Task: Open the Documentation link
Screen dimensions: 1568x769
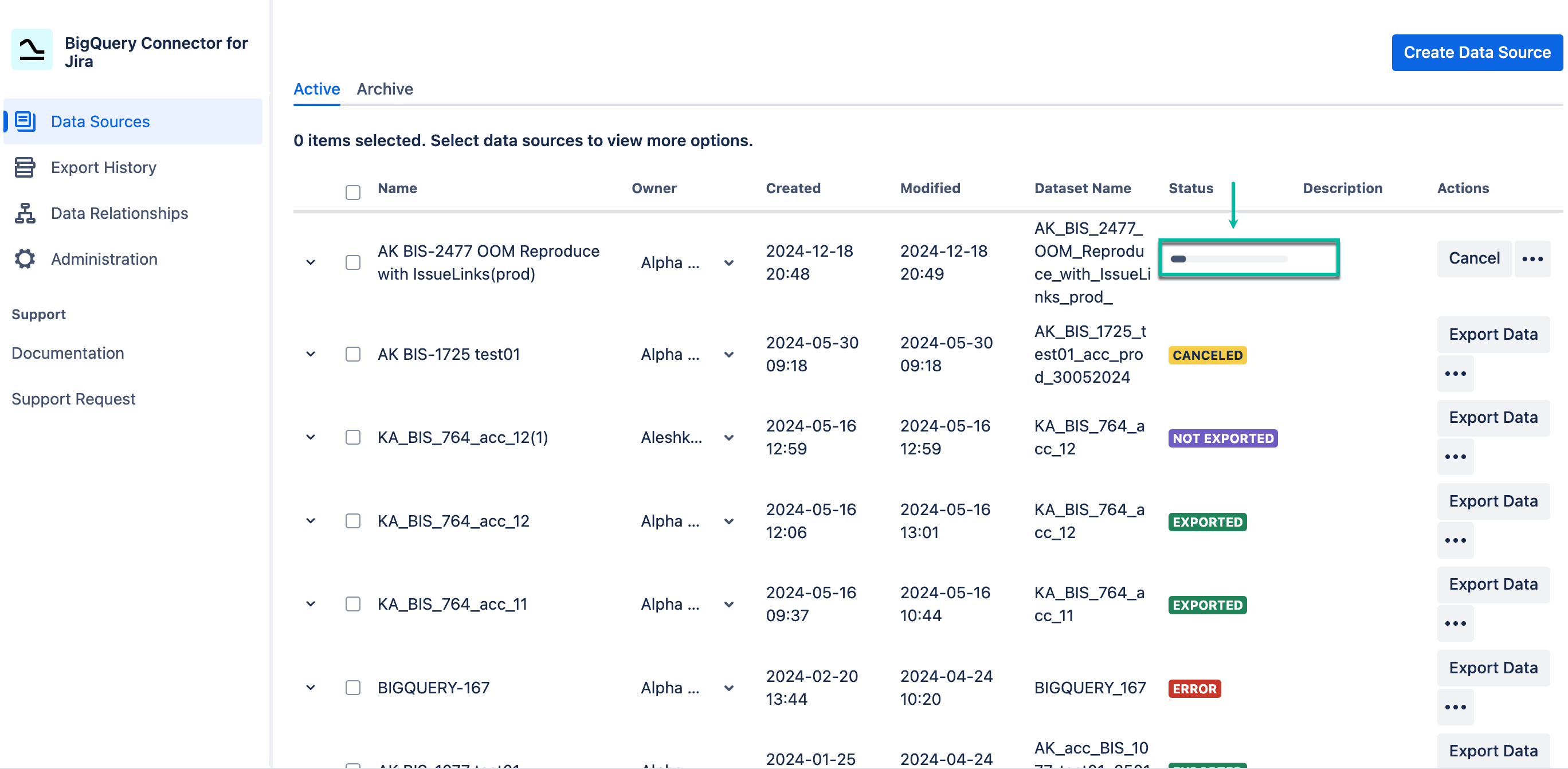Action: pyautogui.click(x=68, y=353)
